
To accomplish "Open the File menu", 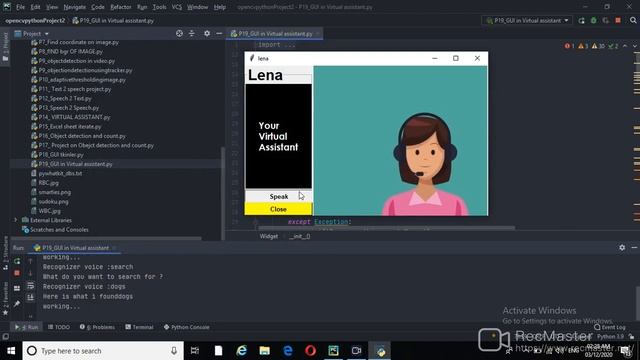I will [x=20, y=7].
